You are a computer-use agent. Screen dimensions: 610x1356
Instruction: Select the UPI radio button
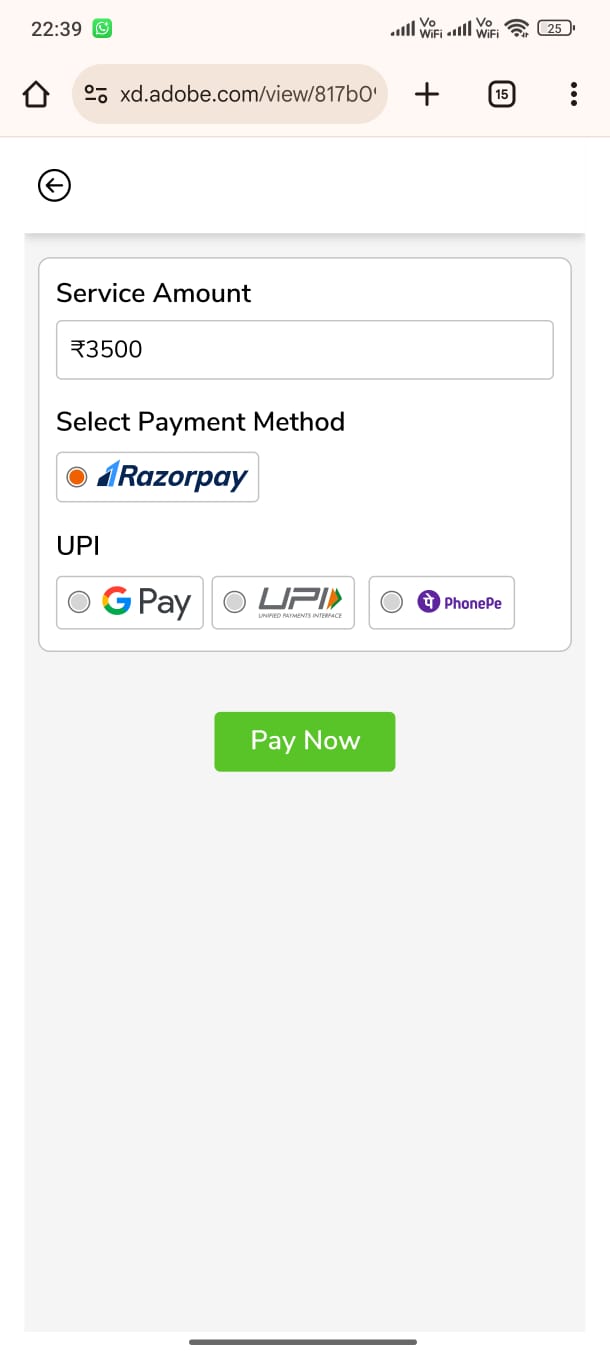pyautogui.click(x=234, y=602)
